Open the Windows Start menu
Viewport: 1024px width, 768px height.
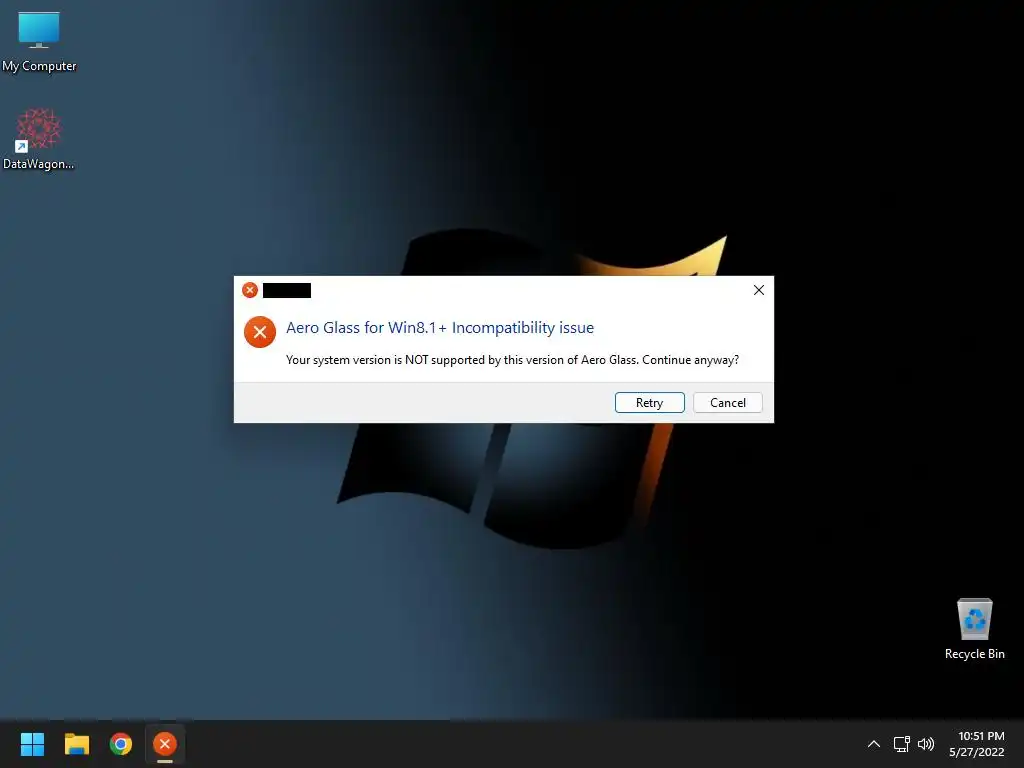32,744
